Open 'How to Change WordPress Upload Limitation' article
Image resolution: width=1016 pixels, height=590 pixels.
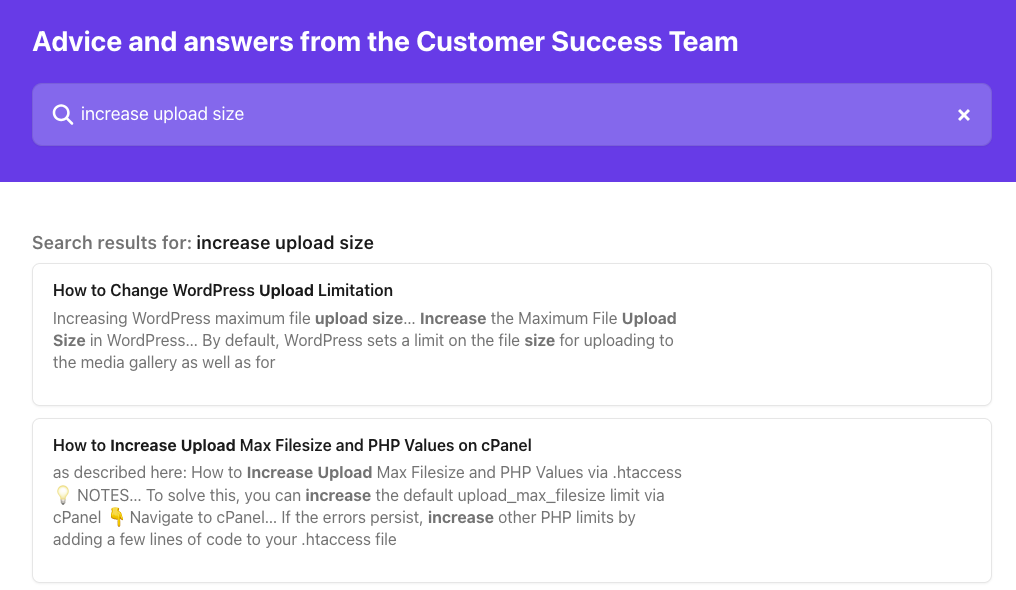pos(223,291)
